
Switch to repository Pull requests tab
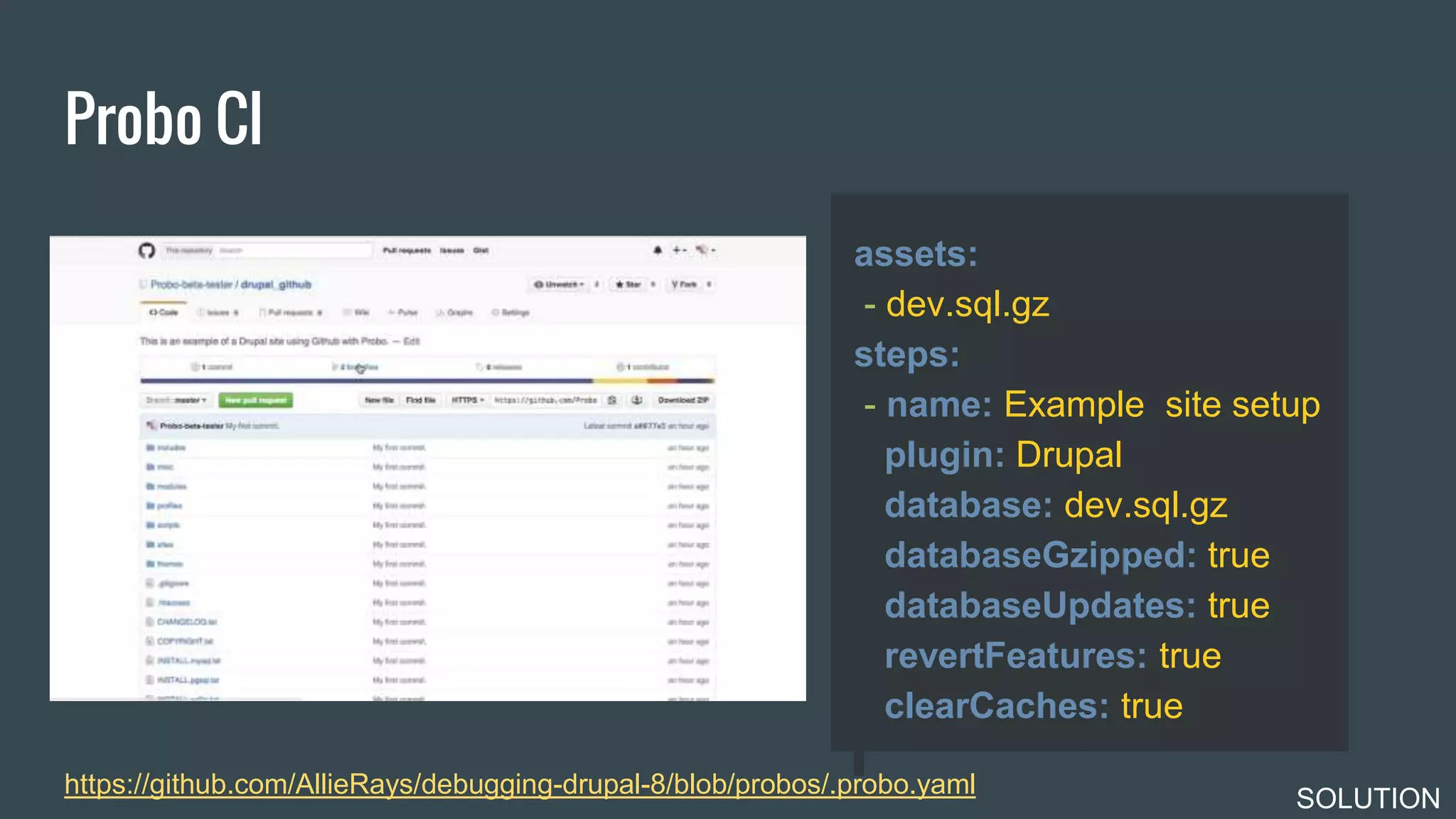click(290, 312)
